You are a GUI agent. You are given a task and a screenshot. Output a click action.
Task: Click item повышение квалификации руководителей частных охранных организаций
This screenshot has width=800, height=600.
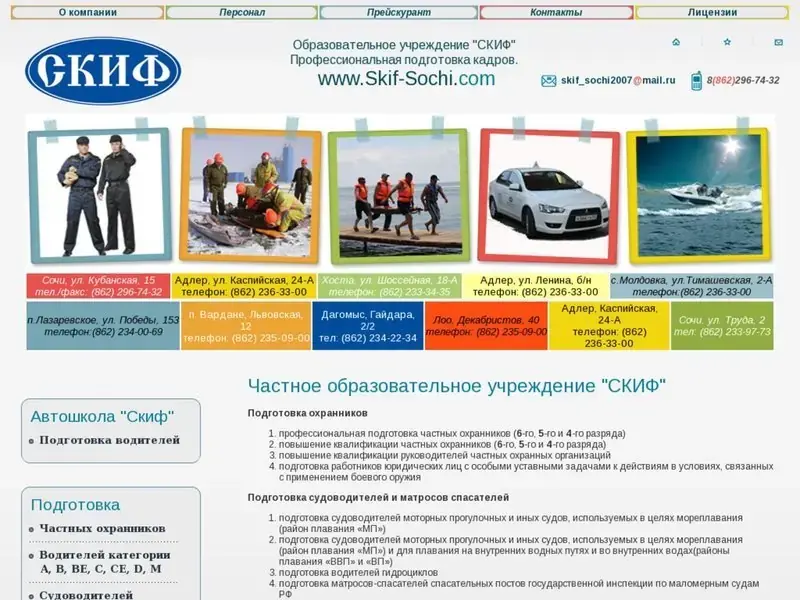point(444,455)
